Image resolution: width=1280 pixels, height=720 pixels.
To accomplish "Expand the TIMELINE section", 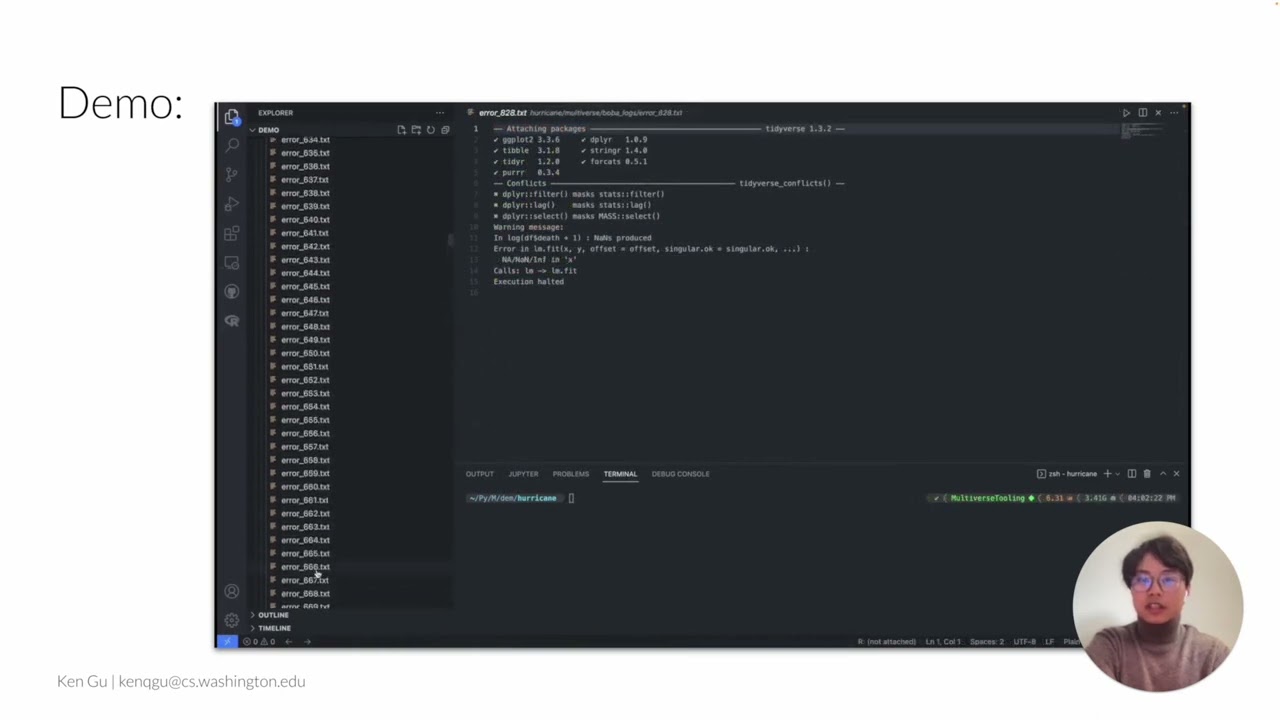I will click(274, 628).
